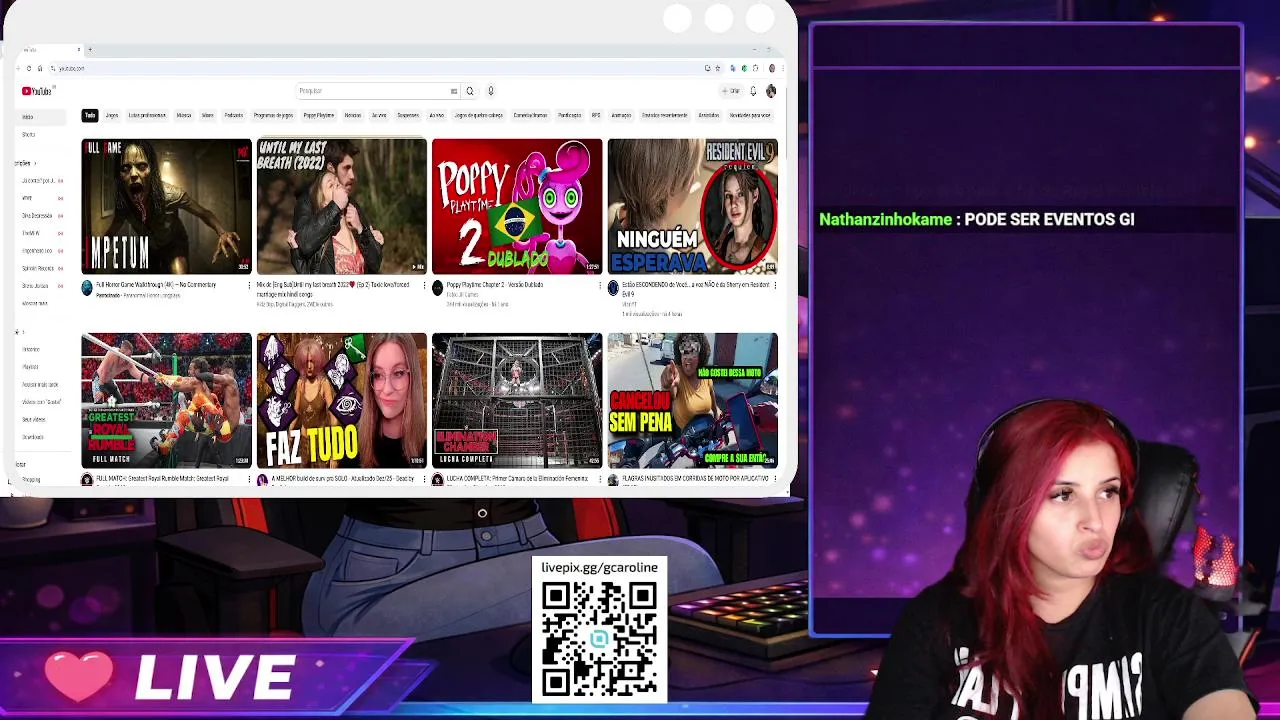This screenshot has height=720, width=1280.
Task: Play Until My Last Breath mix thumbnail
Action: tap(341, 206)
